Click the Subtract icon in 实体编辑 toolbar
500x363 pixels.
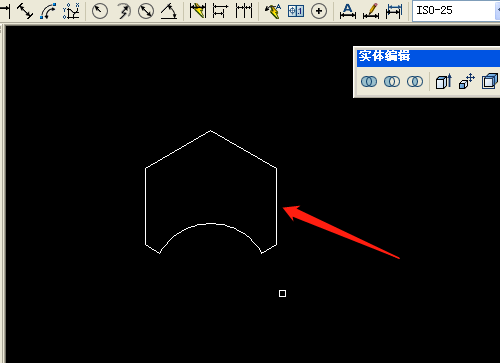[392, 81]
